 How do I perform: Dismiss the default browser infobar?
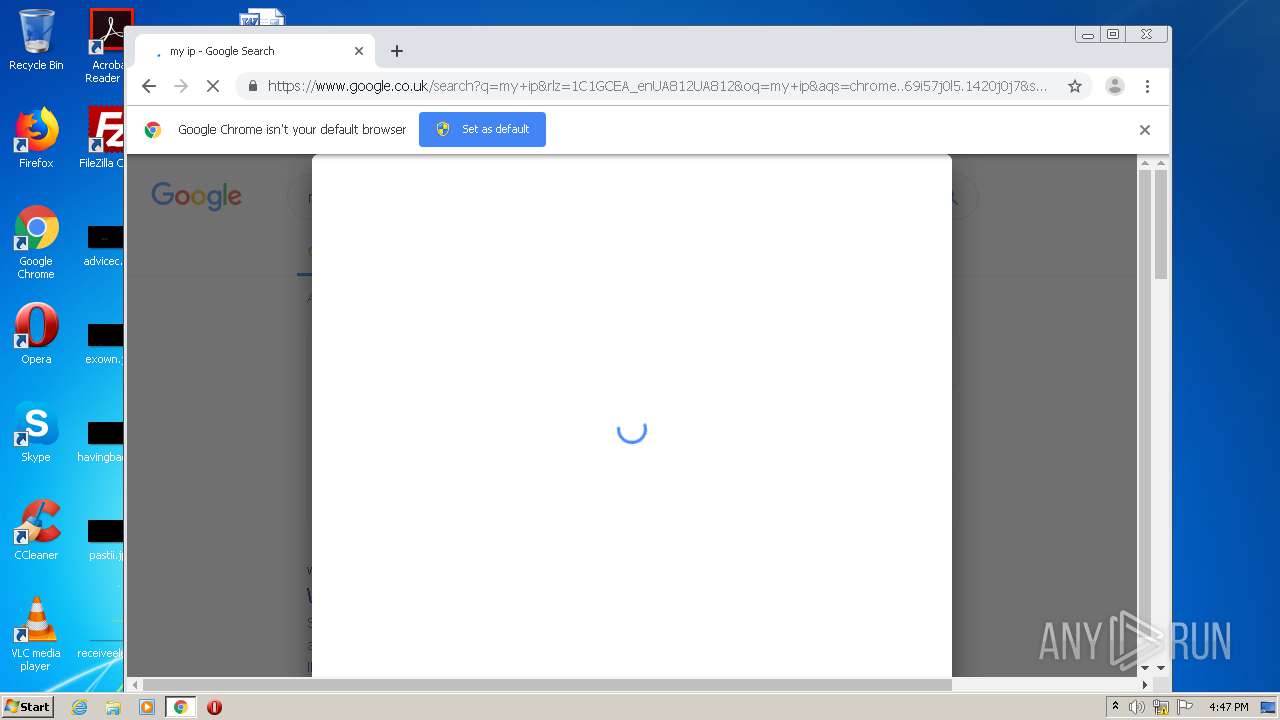[x=1145, y=130]
